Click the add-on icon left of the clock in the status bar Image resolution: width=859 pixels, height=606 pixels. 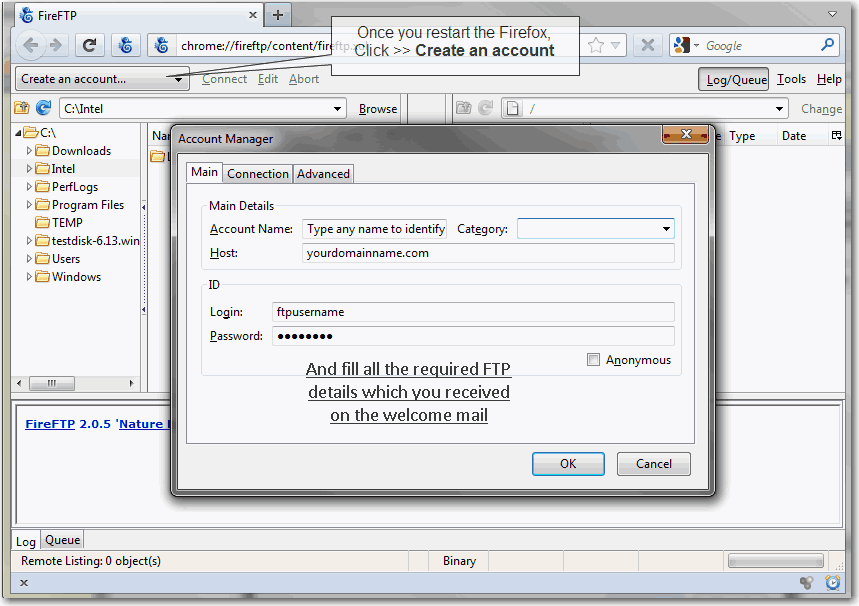(x=806, y=582)
